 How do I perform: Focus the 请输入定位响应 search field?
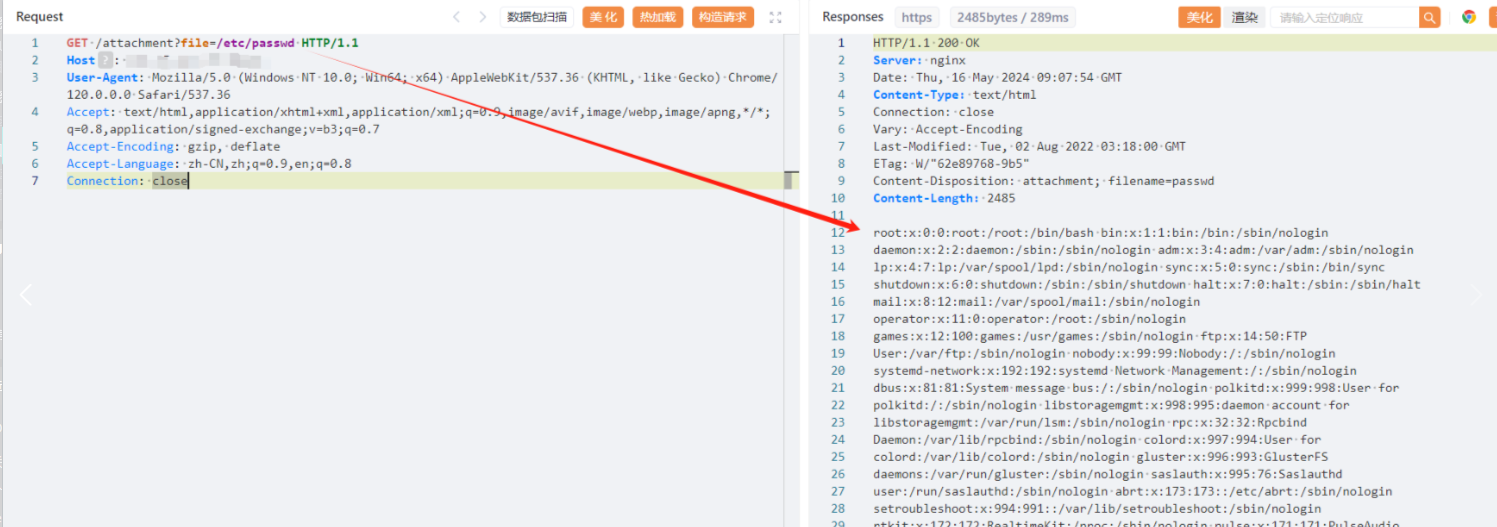pyautogui.click(x=1345, y=17)
